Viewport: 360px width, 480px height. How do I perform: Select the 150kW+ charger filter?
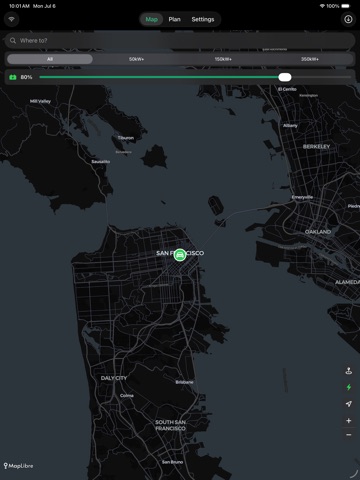223,59
